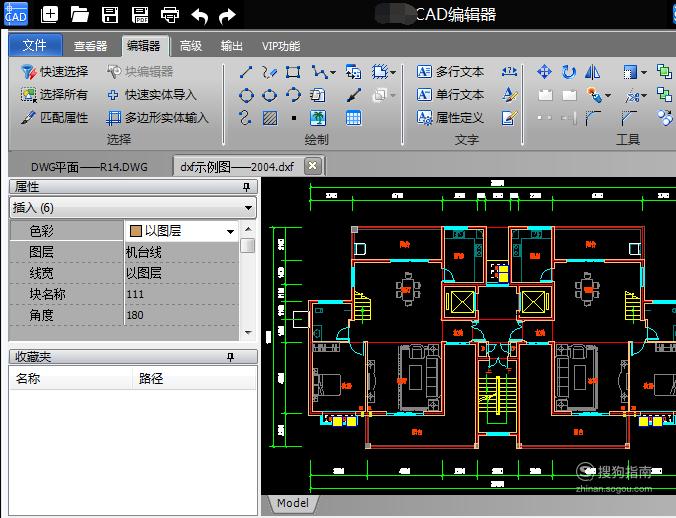The width and height of the screenshot is (676, 518).
Task: Click the 路径 column header in Favorites
Action: (x=194, y=379)
